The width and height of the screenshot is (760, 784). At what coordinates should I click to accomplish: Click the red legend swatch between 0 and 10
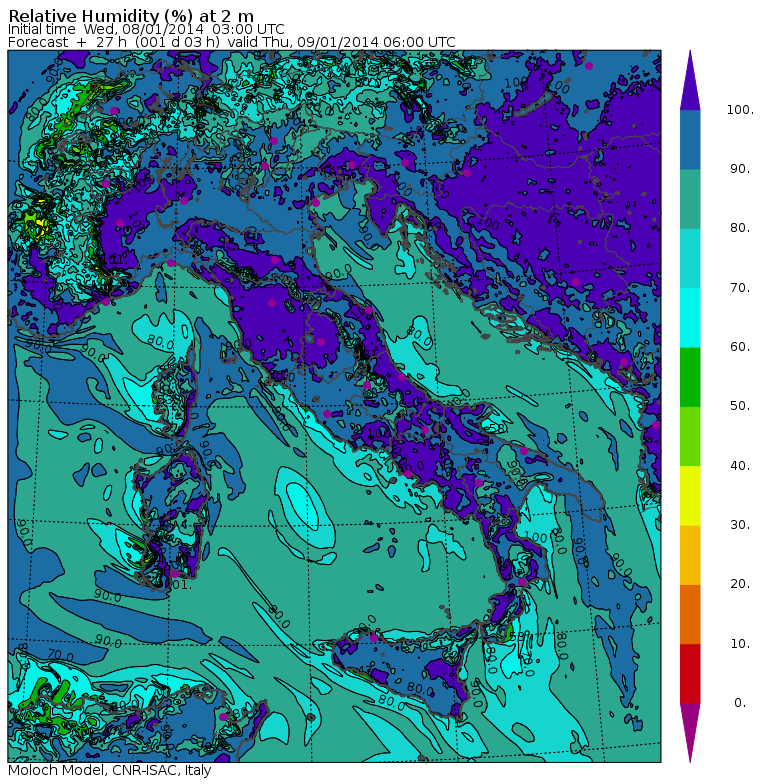[x=690, y=674]
